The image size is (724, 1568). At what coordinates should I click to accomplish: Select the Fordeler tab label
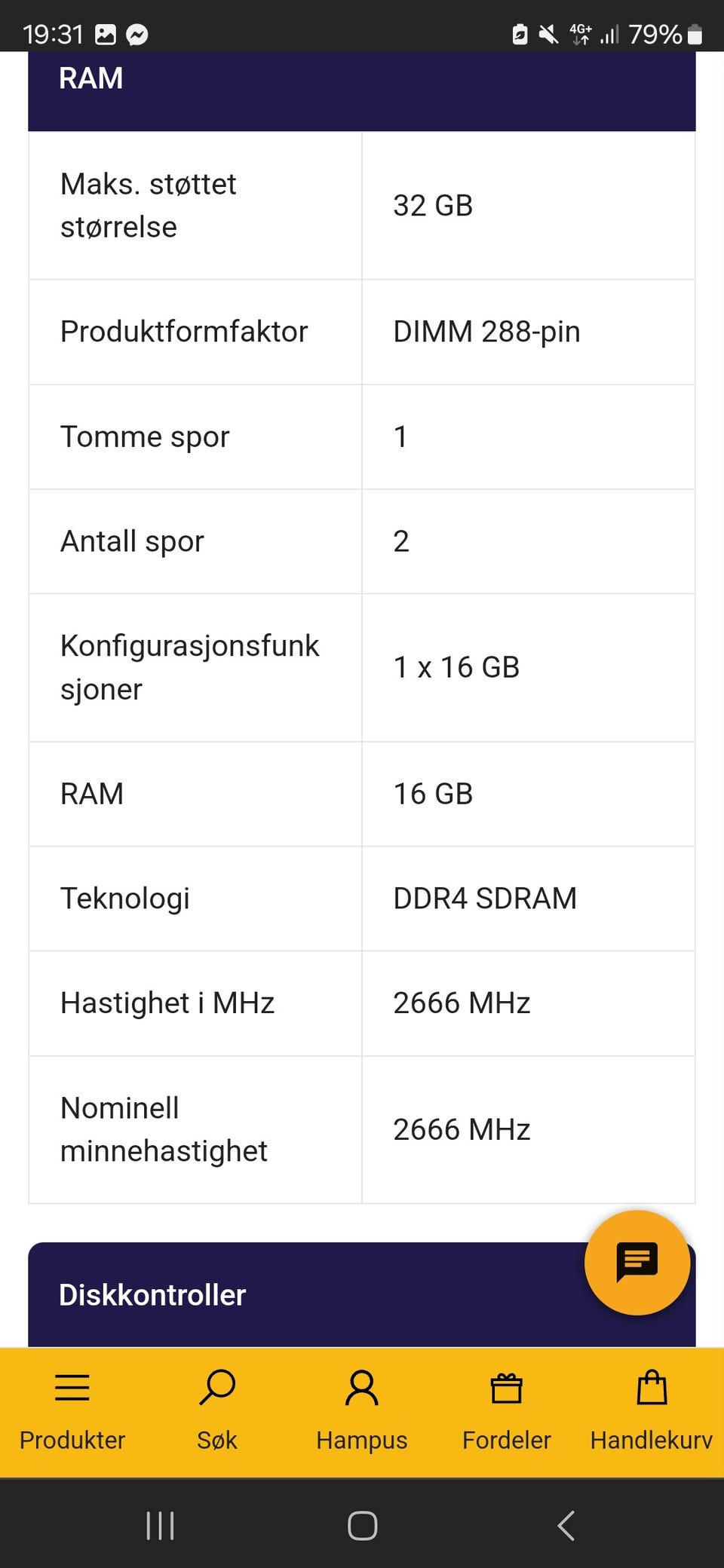[x=507, y=1440]
